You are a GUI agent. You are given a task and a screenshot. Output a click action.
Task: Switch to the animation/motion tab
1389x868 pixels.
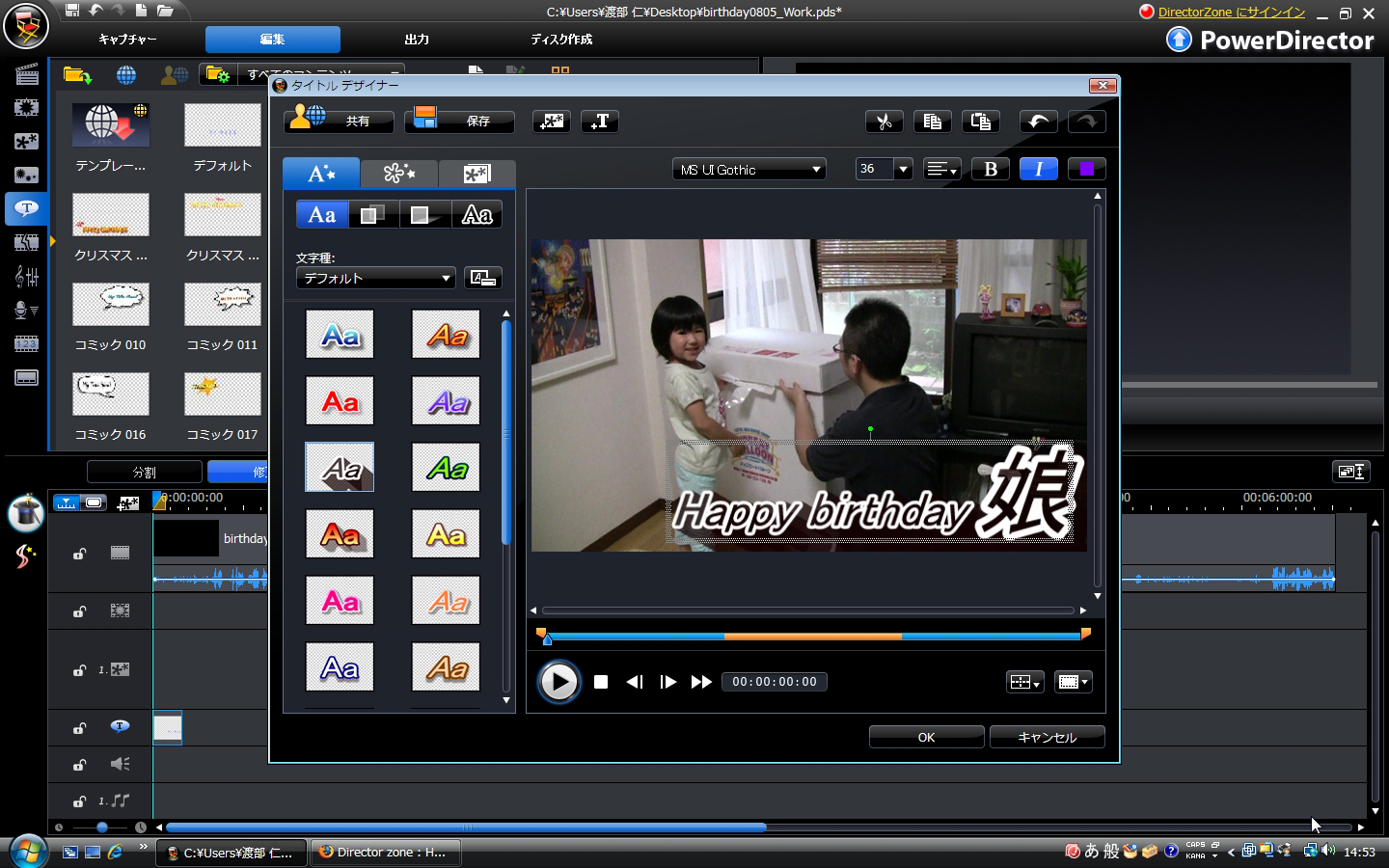point(477,174)
